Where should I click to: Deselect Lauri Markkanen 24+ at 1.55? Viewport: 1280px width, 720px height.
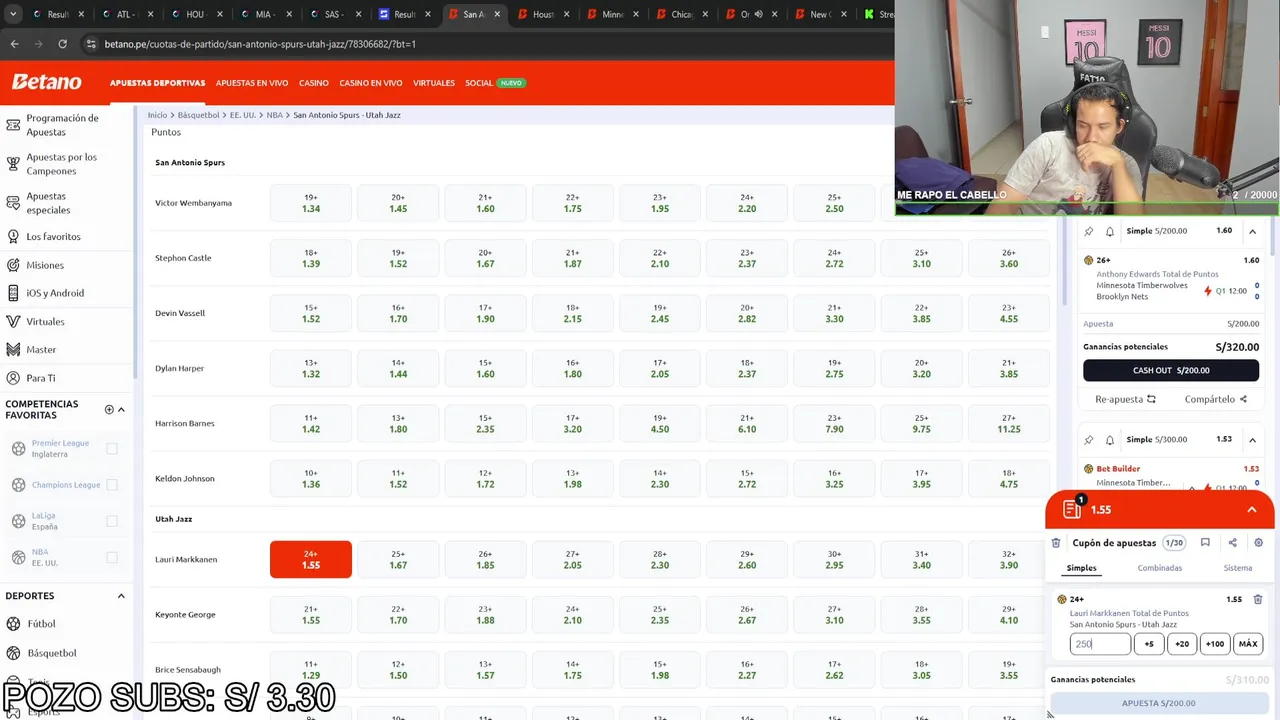coord(311,559)
